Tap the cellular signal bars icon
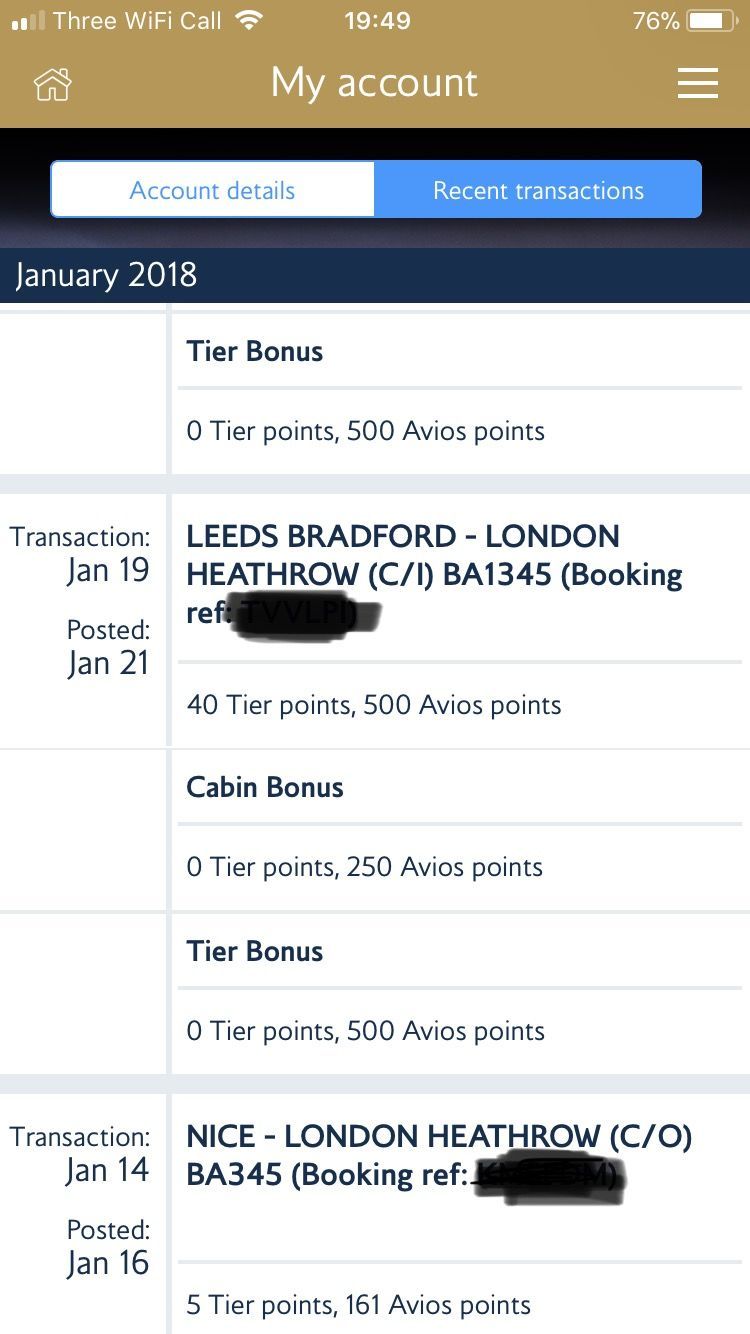 tap(28, 20)
